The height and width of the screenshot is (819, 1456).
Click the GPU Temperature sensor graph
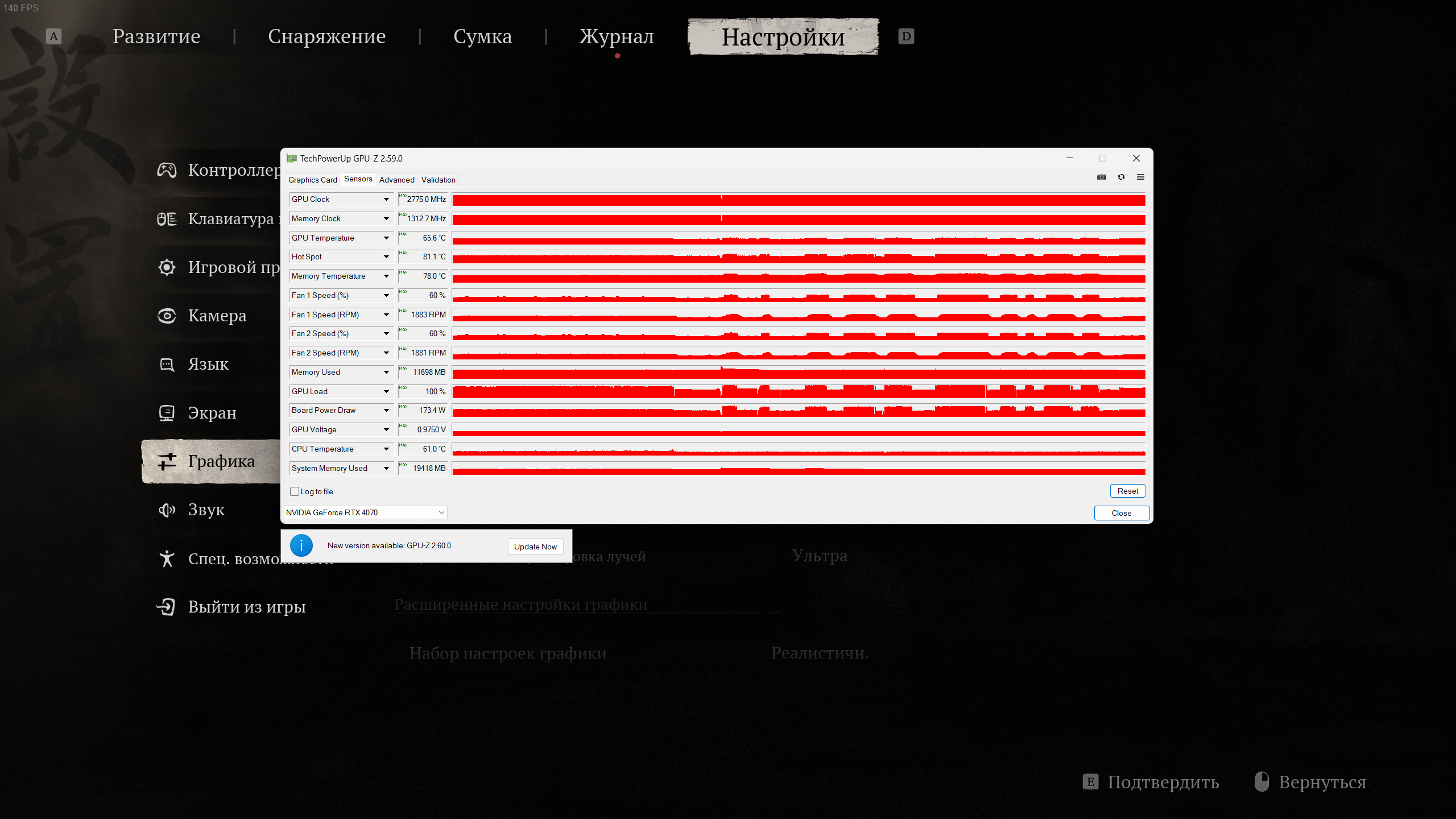(x=799, y=238)
